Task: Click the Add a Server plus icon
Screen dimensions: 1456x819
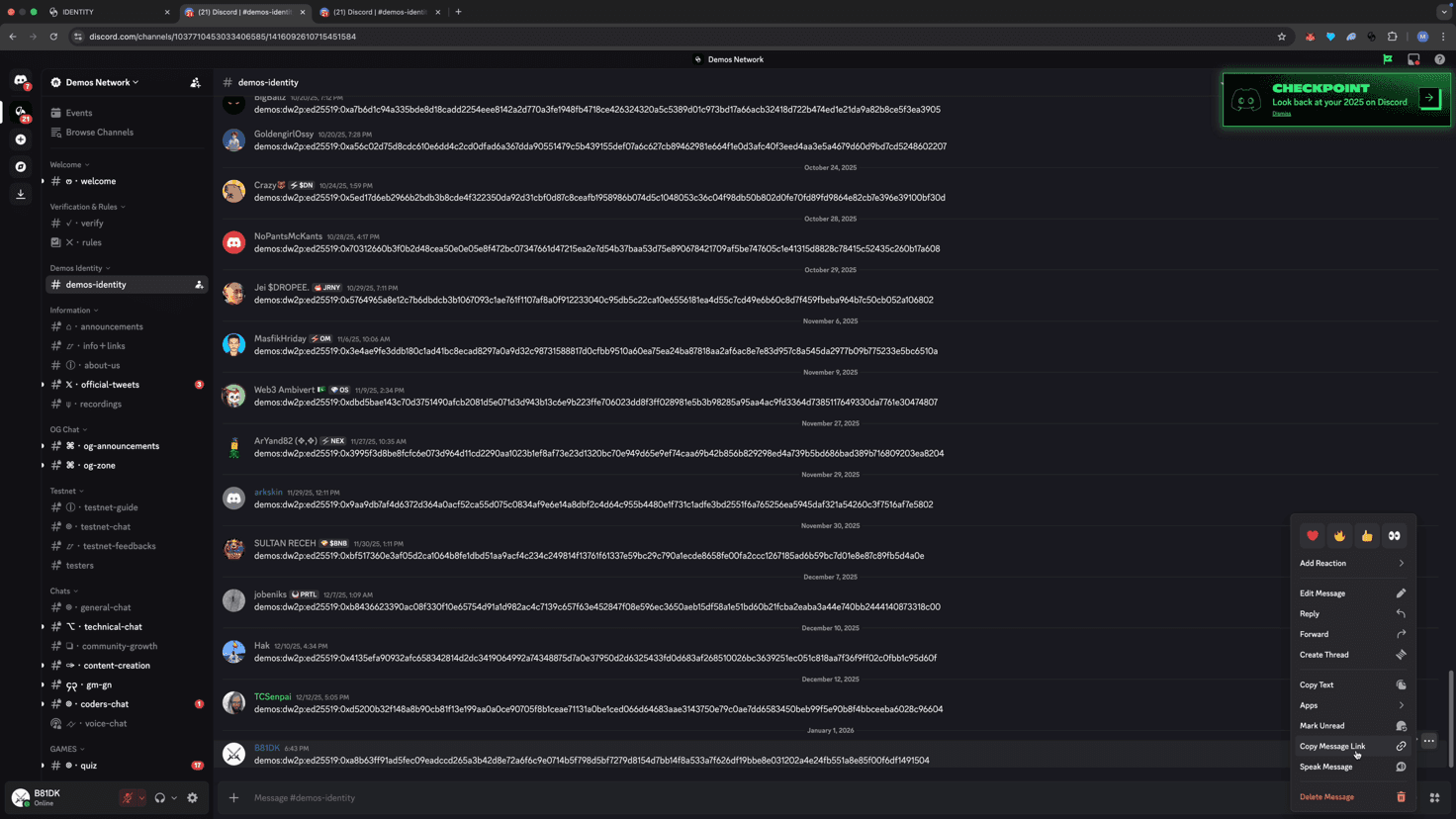Action: coord(21,139)
